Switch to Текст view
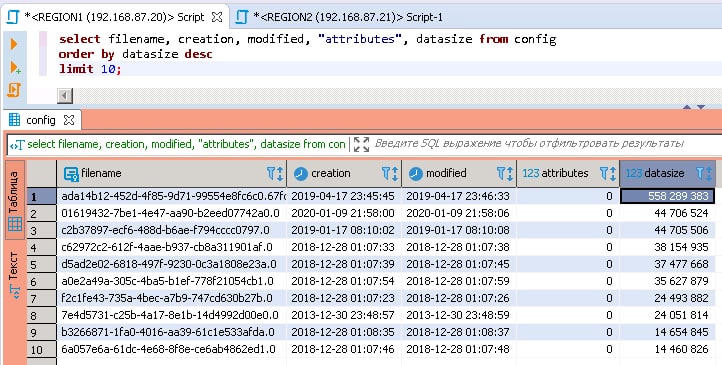722x365 pixels. pyautogui.click(x=15, y=276)
